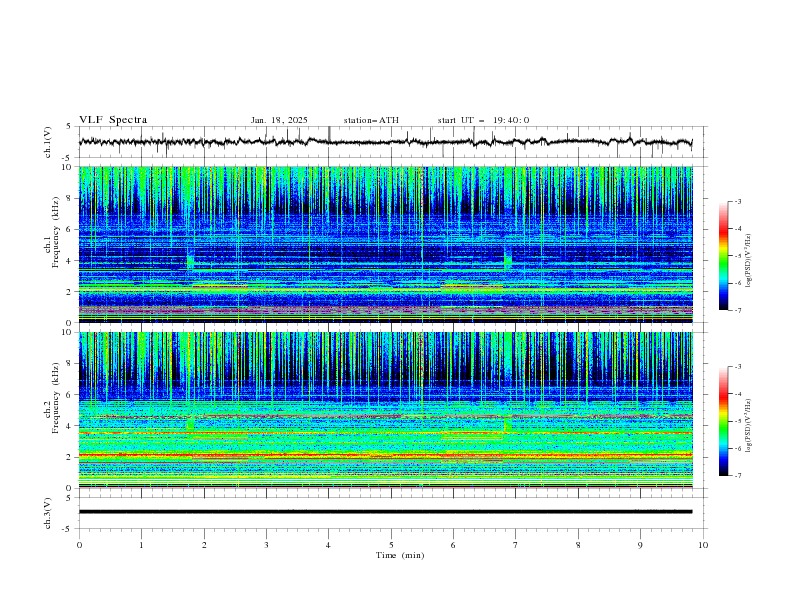Click the "-7" tick on ch.2 colorbar
792x612 pixels.
737,476
